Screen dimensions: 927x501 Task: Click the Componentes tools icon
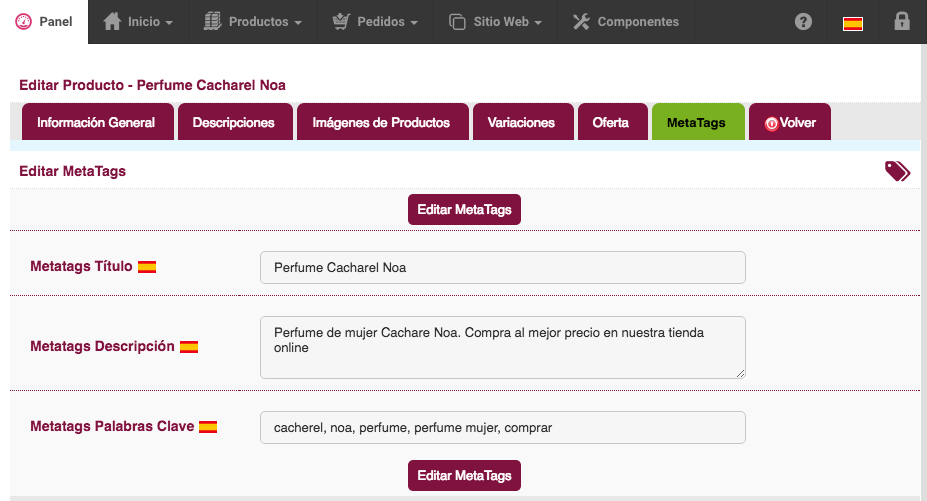pyautogui.click(x=581, y=22)
